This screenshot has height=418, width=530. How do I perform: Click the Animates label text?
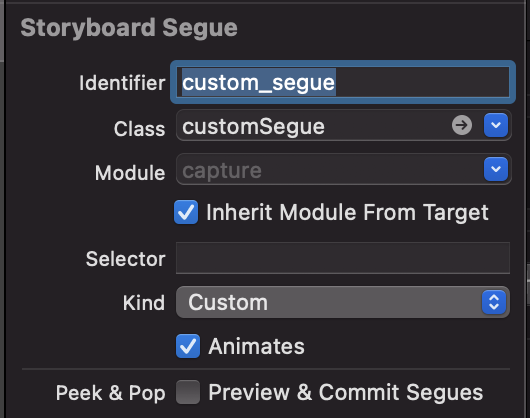(x=257, y=346)
